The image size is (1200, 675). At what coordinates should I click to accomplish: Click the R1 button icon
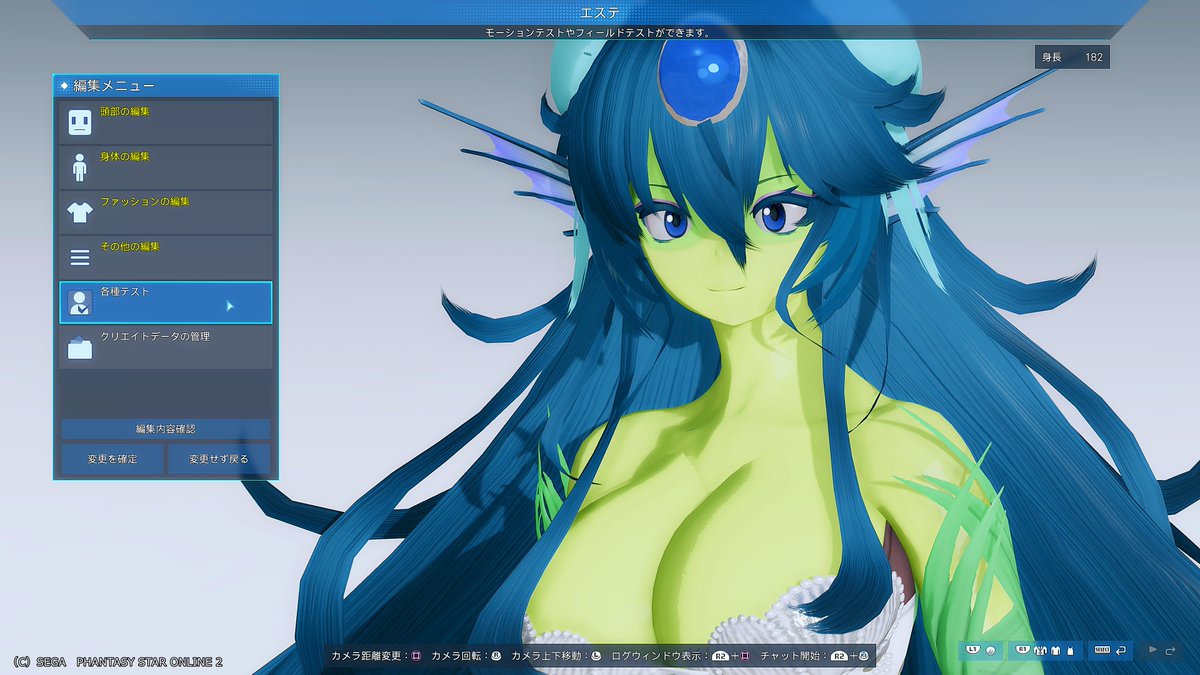point(1023,650)
